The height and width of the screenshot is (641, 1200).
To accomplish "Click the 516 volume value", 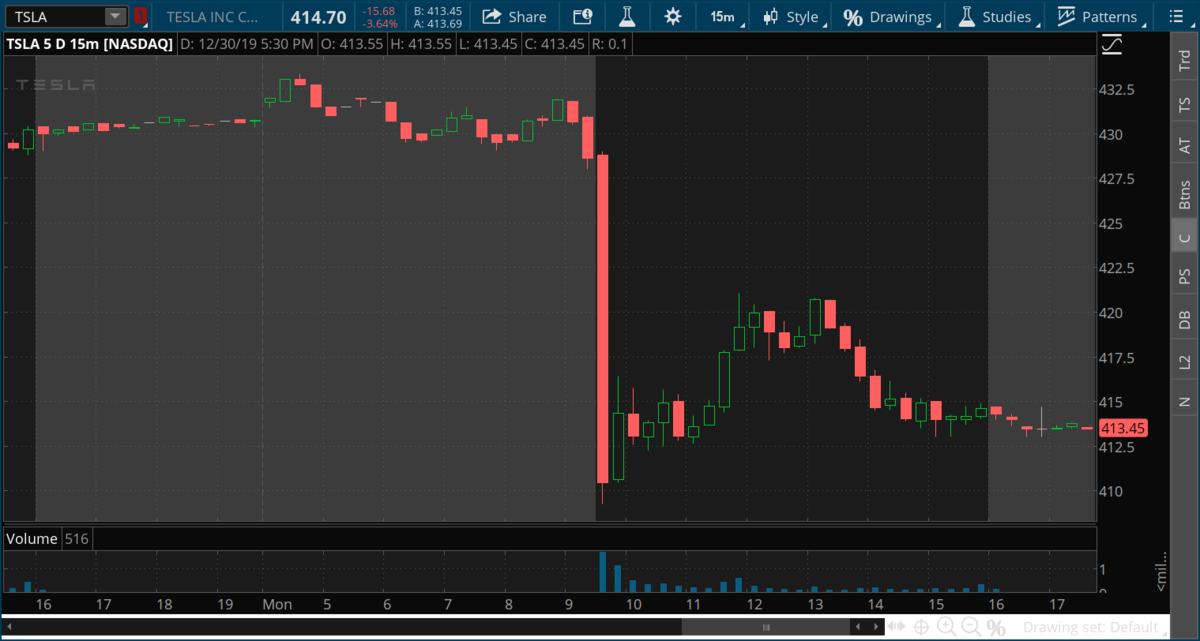I will (x=77, y=539).
